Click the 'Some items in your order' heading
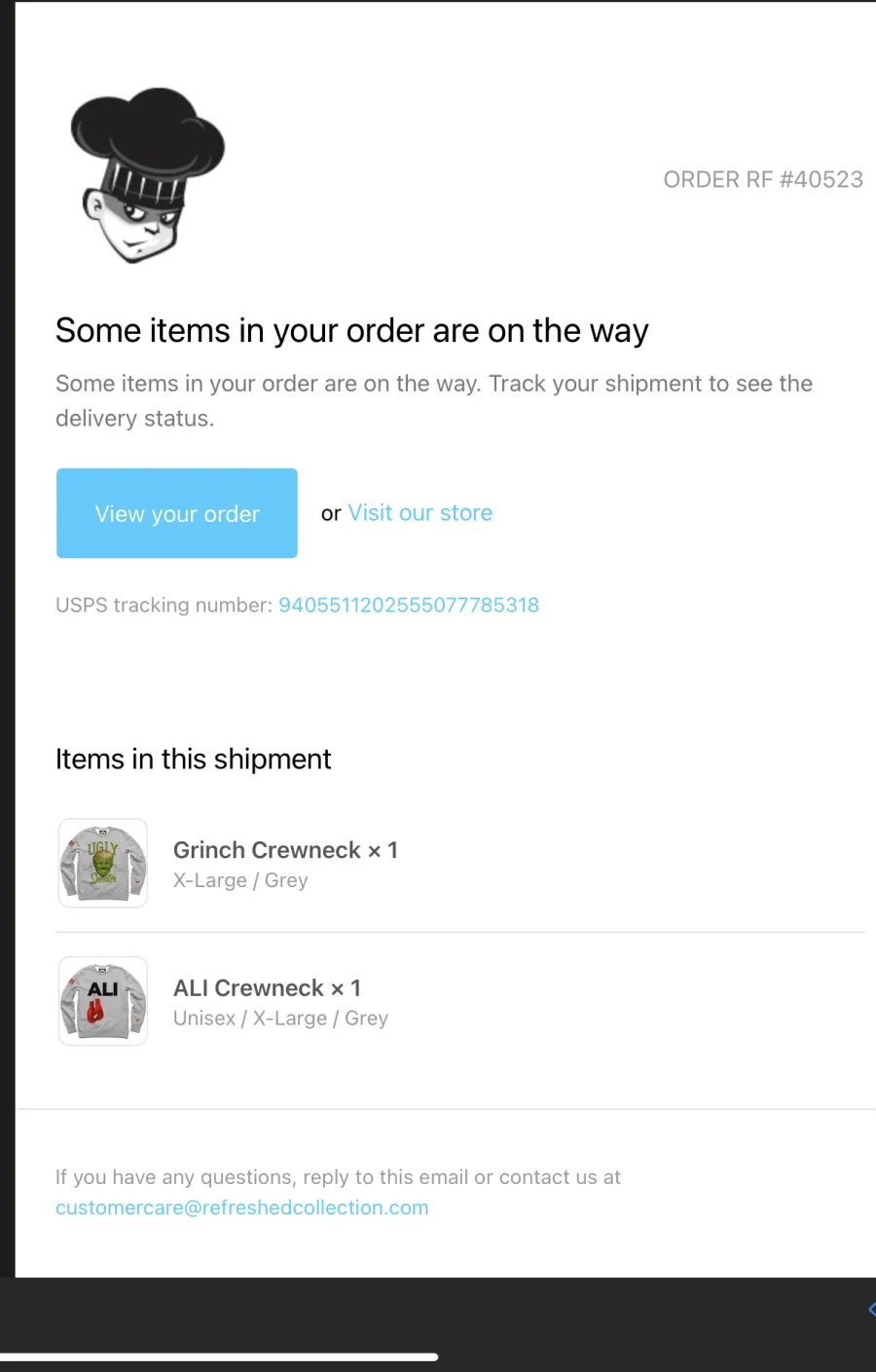 click(351, 331)
